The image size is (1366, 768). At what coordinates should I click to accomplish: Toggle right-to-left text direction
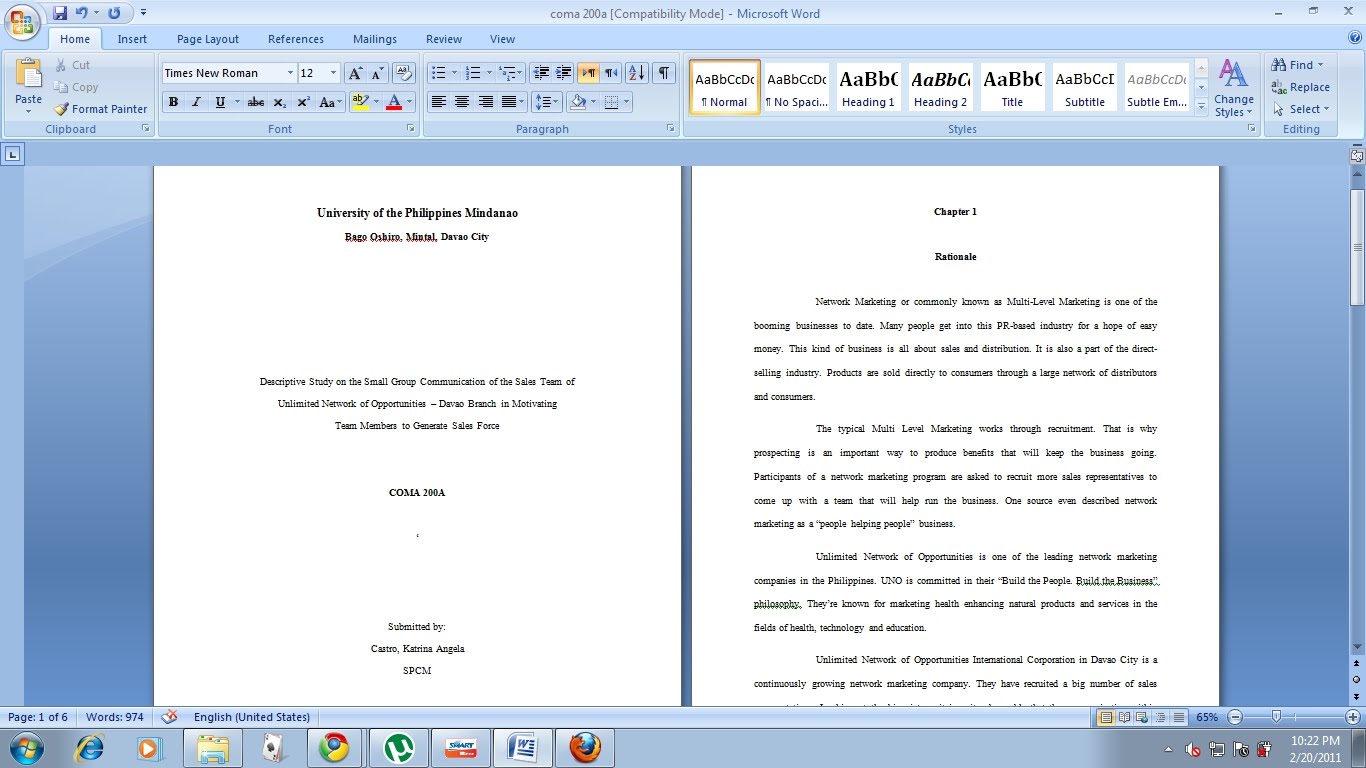[x=610, y=73]
